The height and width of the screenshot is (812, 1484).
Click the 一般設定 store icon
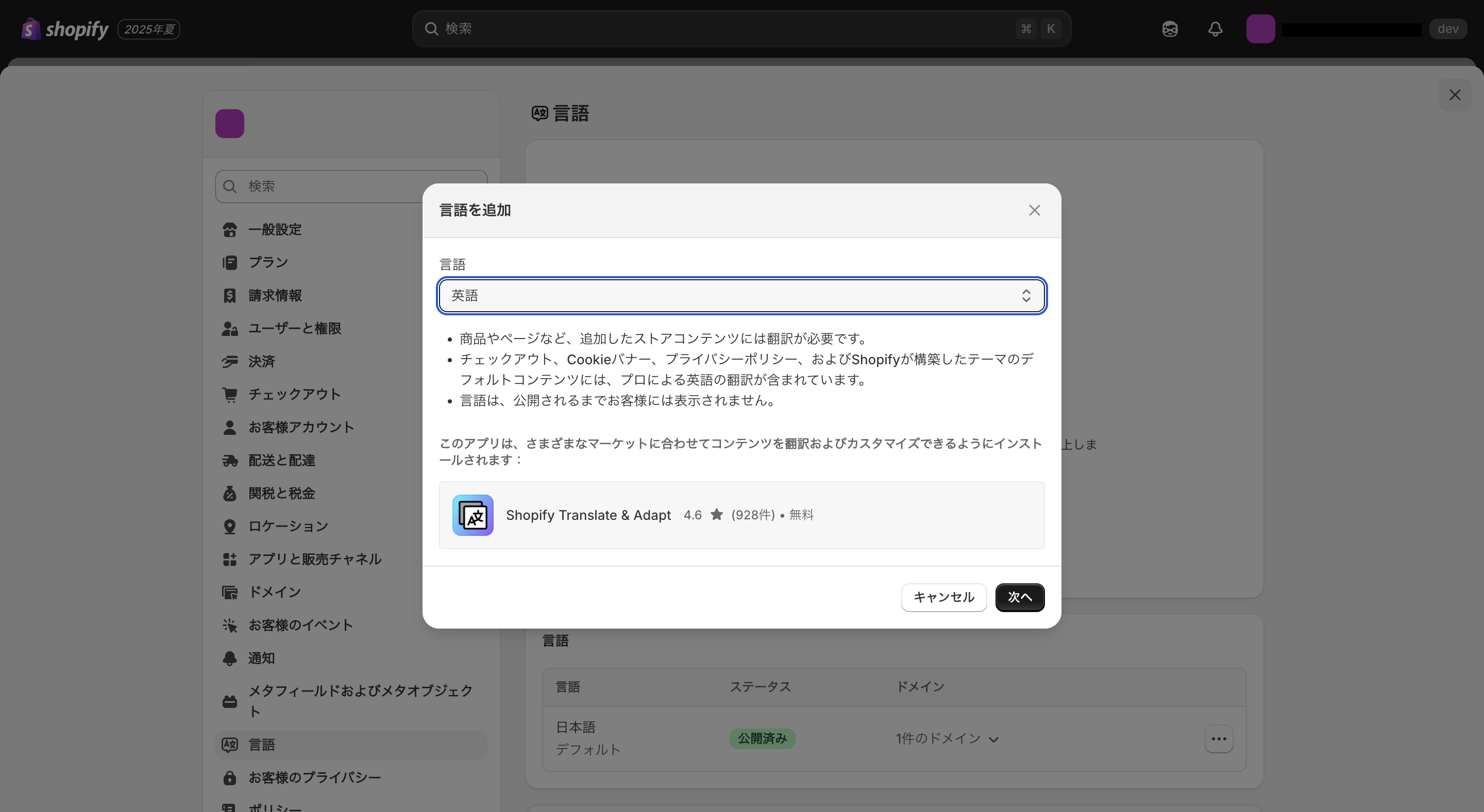point(229,229)
